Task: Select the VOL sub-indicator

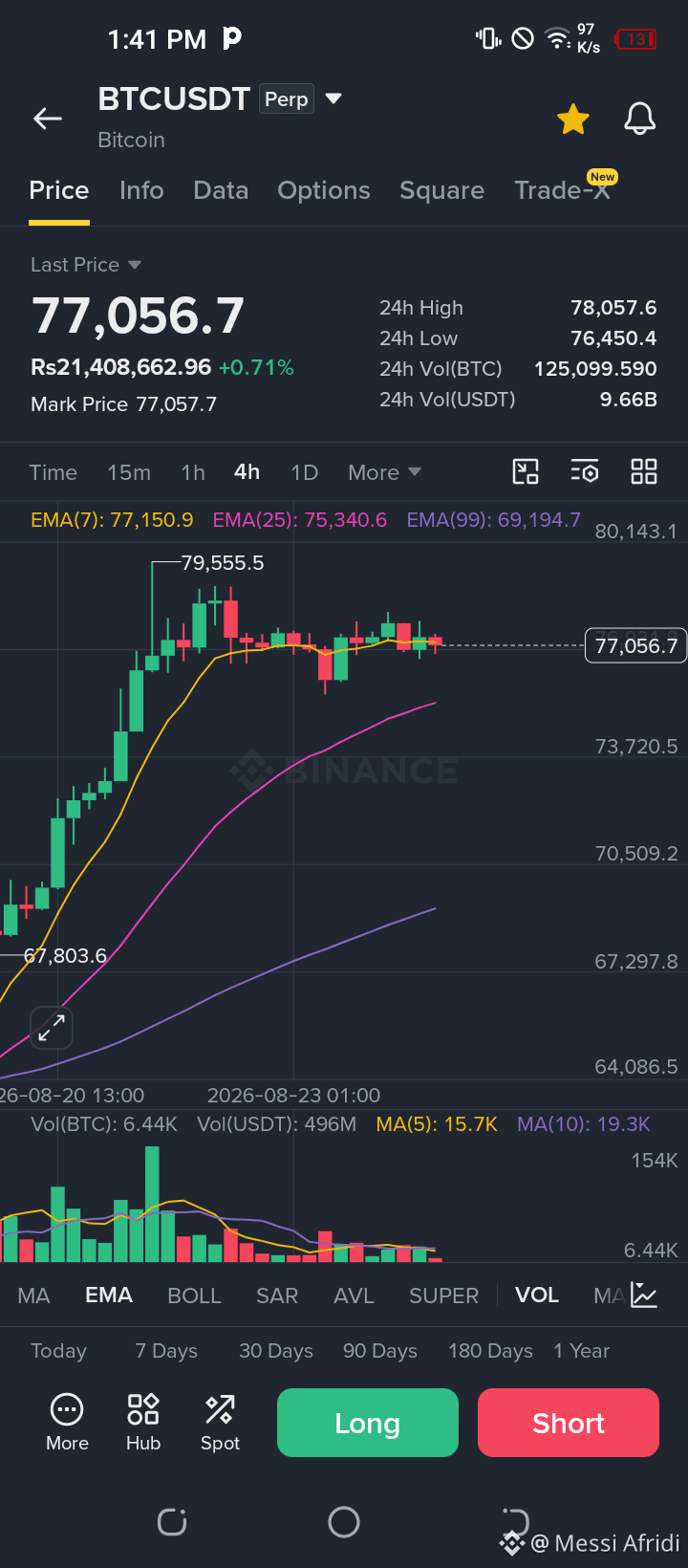Action: (x=537, y=1296)
